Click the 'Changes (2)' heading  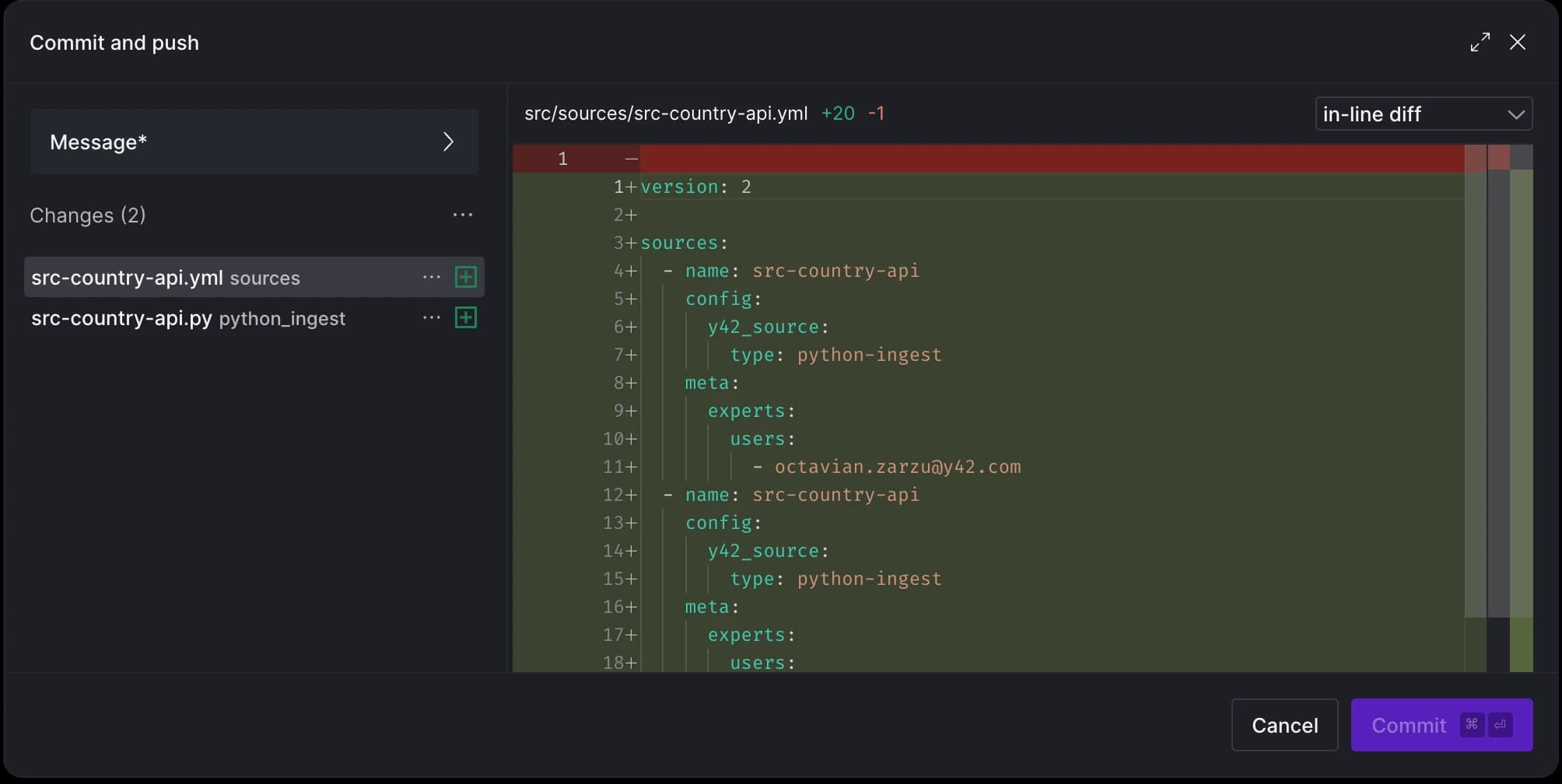[x=88, y=215]
